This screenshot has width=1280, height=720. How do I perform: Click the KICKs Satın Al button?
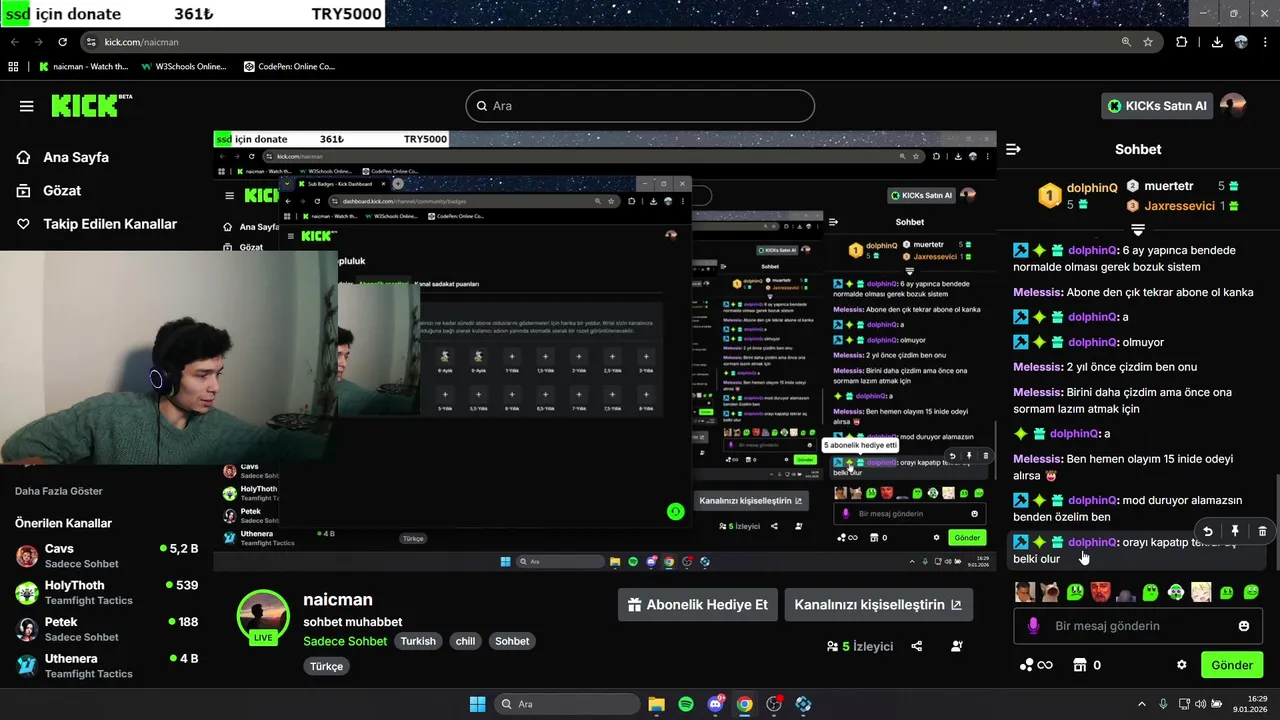(1157, 106)
